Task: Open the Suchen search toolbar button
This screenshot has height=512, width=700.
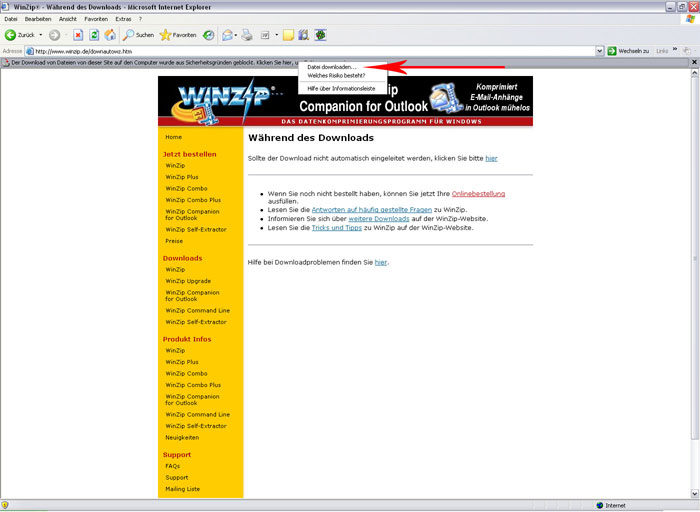Action: coord(138,35)
